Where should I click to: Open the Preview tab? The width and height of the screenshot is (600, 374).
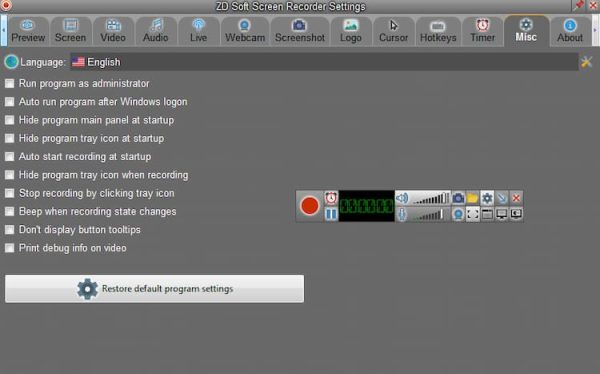click(28, 31)
